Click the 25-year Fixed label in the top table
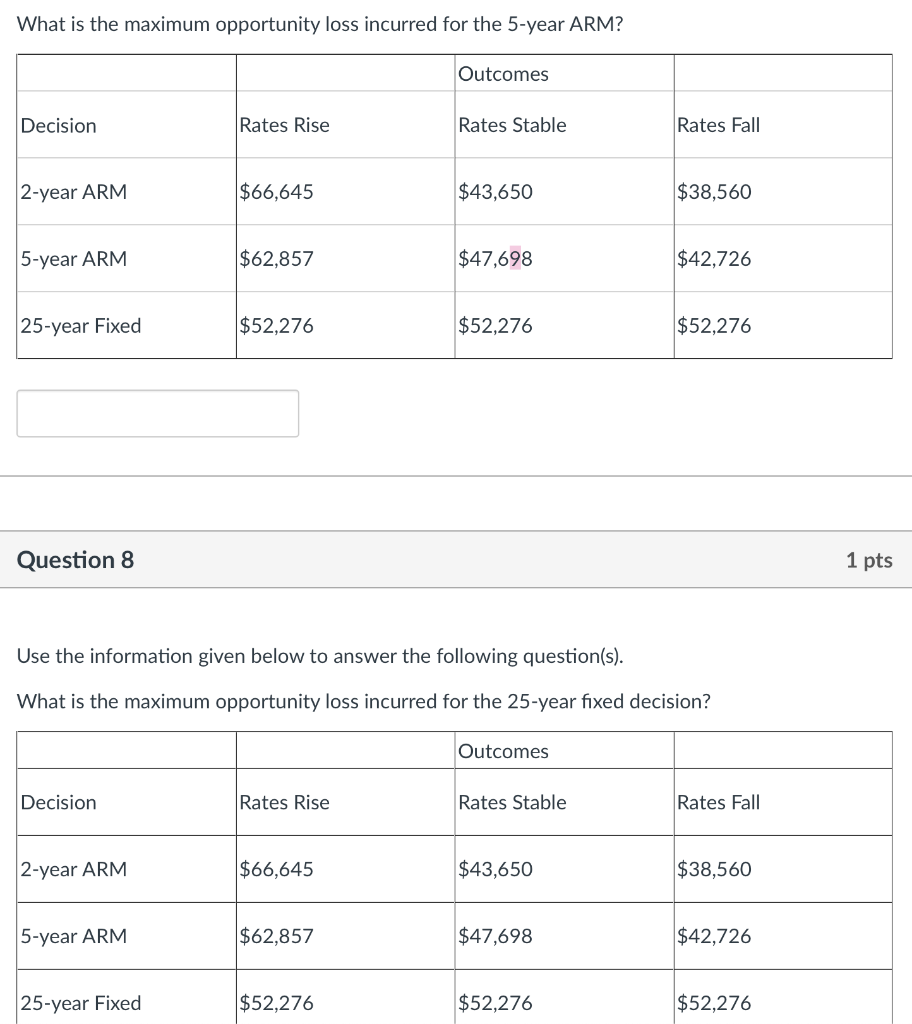The height and width of the screenshot is (1024, 912). pos(80,325)
